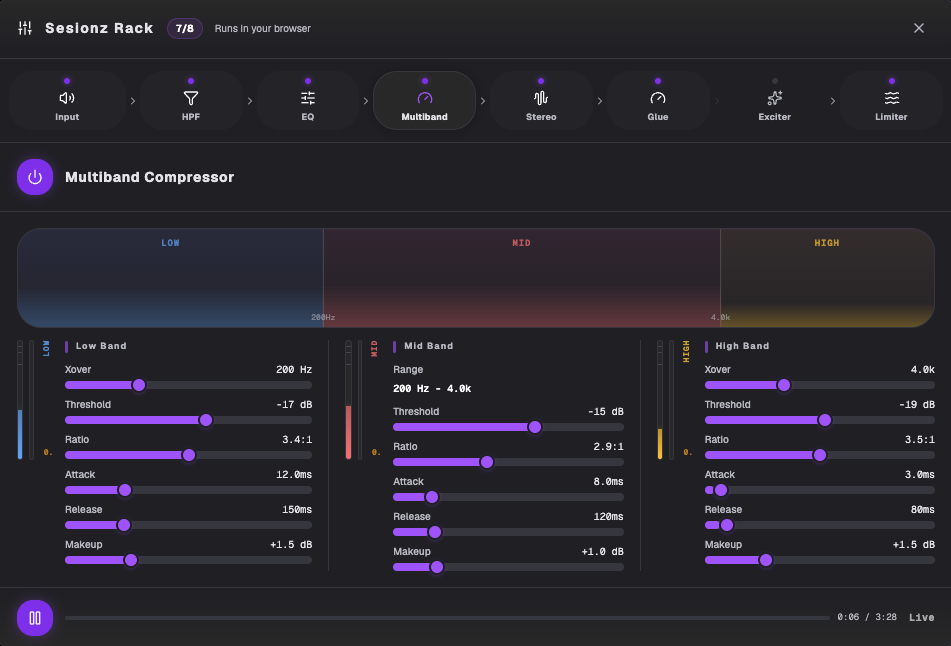This screenshot has height=646, width=951.
Task: Click the Live indicator label
Action: (x=921, y=617)
